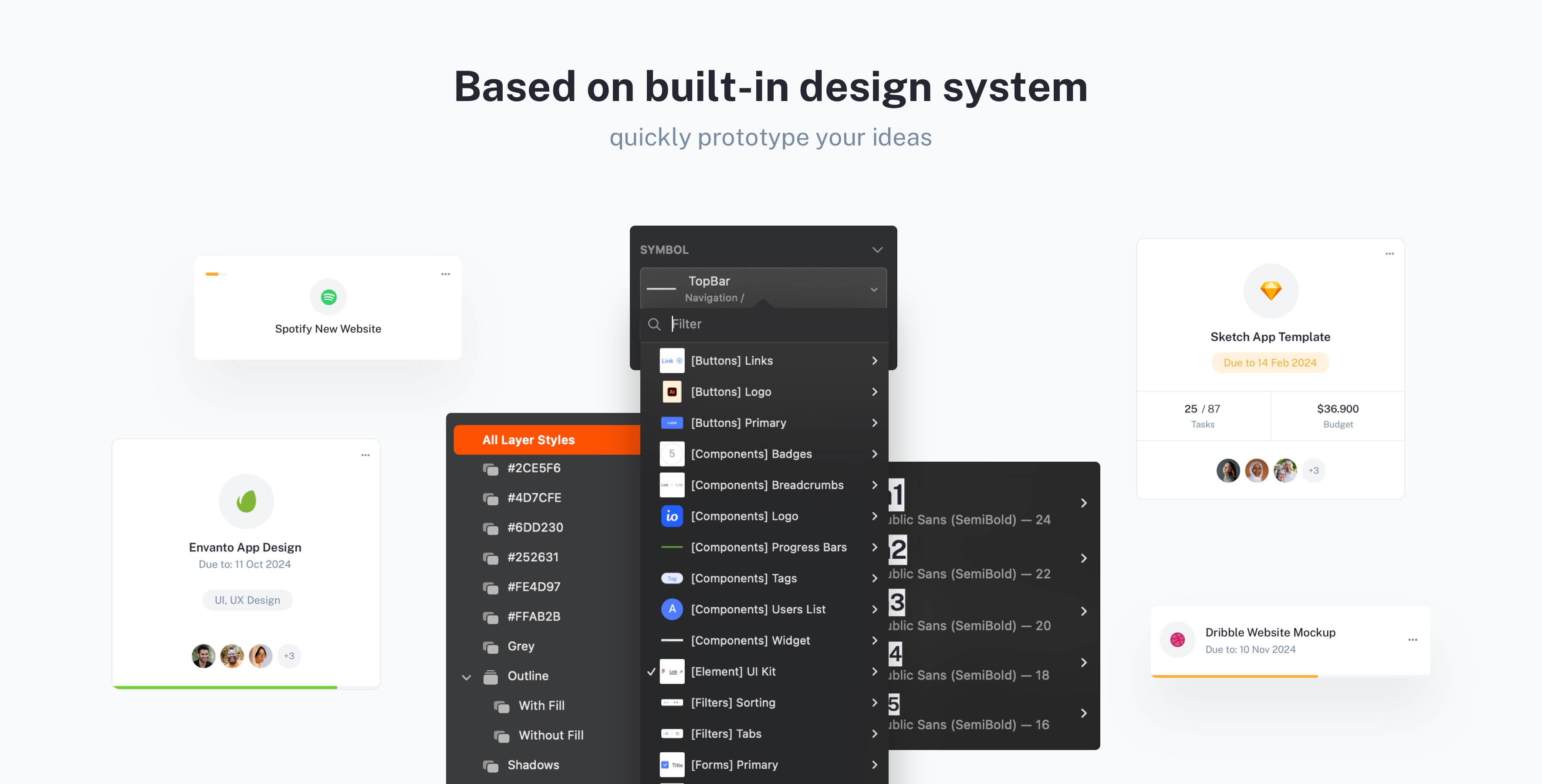Collapse the Outline layer styles group
The image size is (1542, 784).
click(x=467, y=677)
